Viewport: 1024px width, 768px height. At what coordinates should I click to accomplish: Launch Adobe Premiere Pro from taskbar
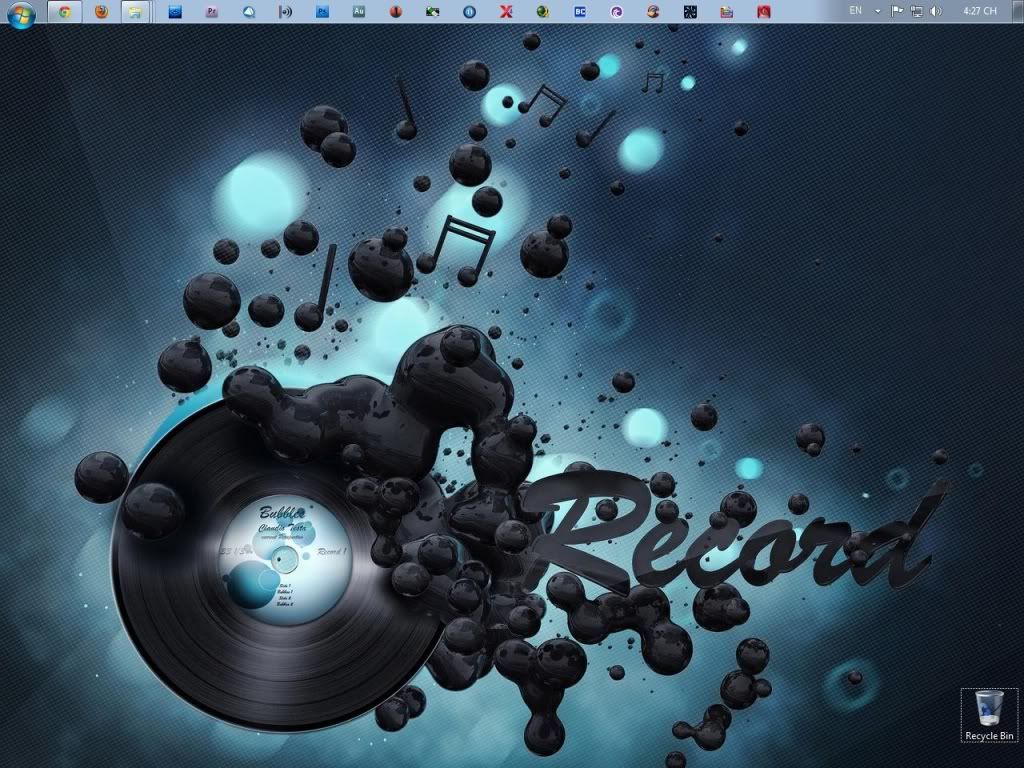click(x=211, y=12)
